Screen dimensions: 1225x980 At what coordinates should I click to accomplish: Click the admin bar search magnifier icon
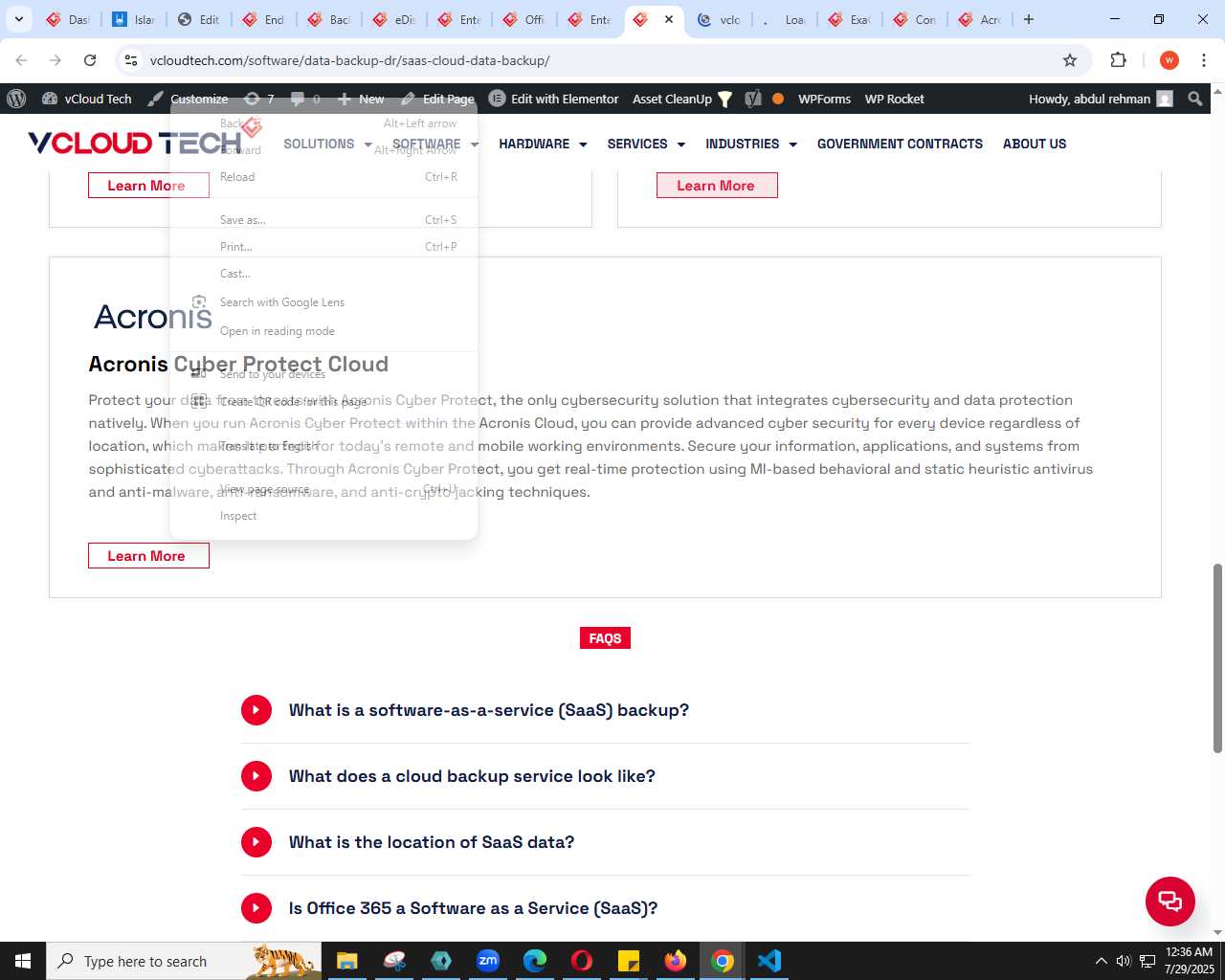1195,99
